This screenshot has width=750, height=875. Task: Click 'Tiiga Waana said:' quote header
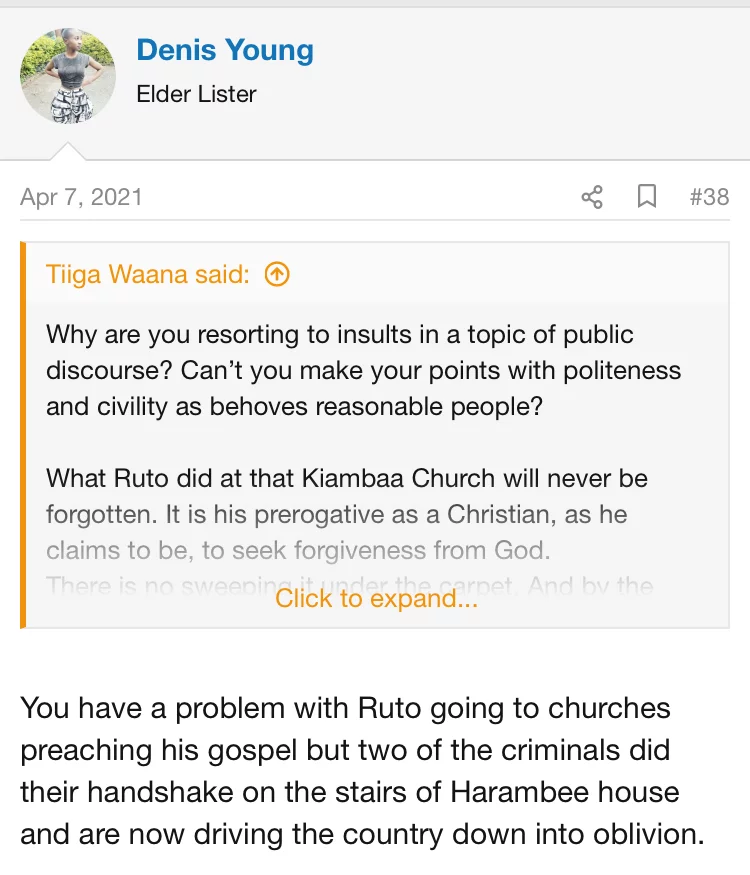click(x=148, y=274)
